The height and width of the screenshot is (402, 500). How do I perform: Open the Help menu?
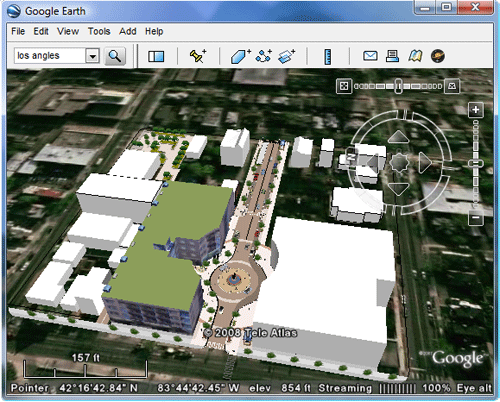pos(154,31)
